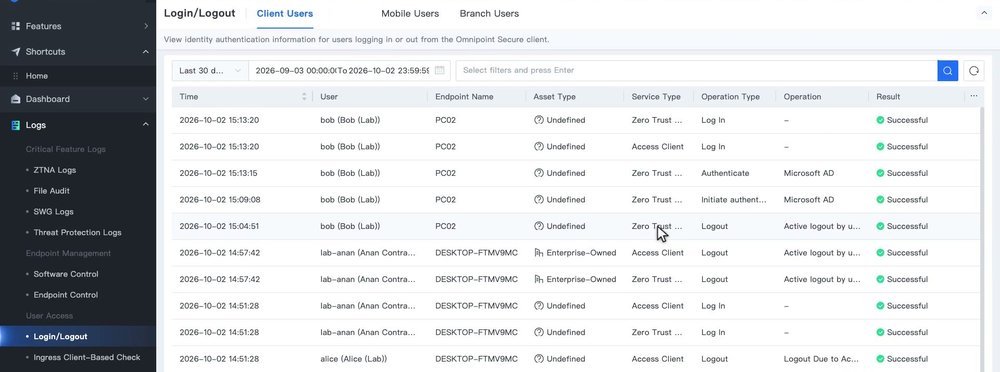Screen dimensions: 1000x372
Task: Click the Time column sort arrows
Action: click(x=304, y=96)
